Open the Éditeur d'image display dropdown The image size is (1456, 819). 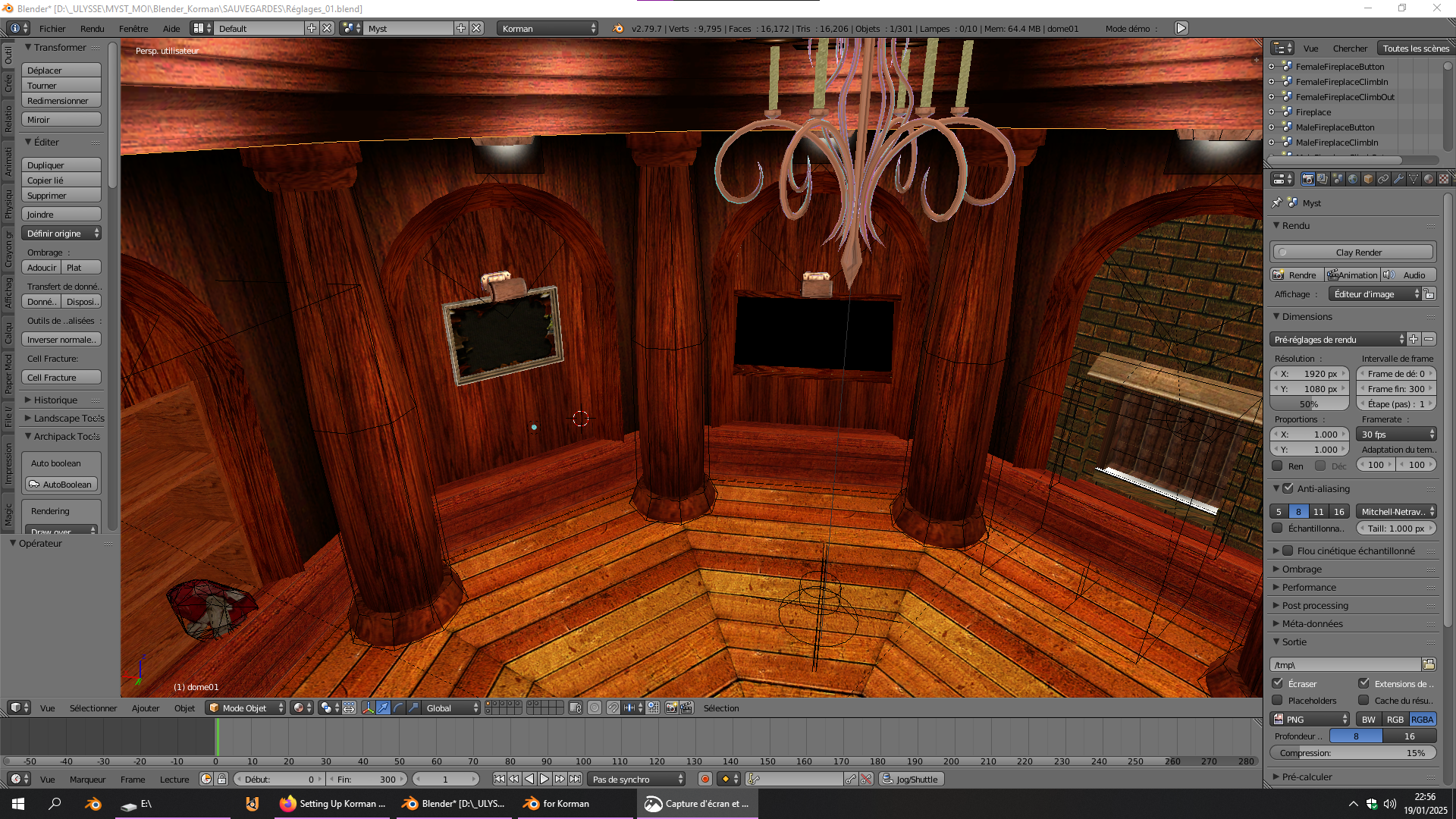(1376, 293)
